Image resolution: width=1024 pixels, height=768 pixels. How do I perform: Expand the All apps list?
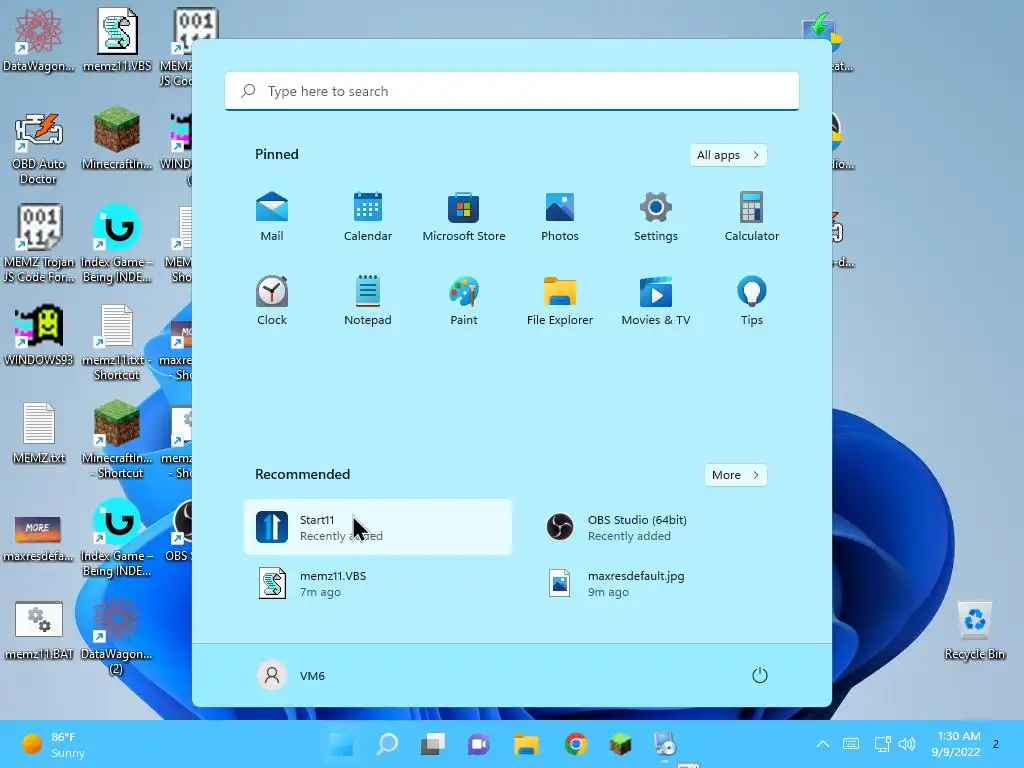(728, 155)
